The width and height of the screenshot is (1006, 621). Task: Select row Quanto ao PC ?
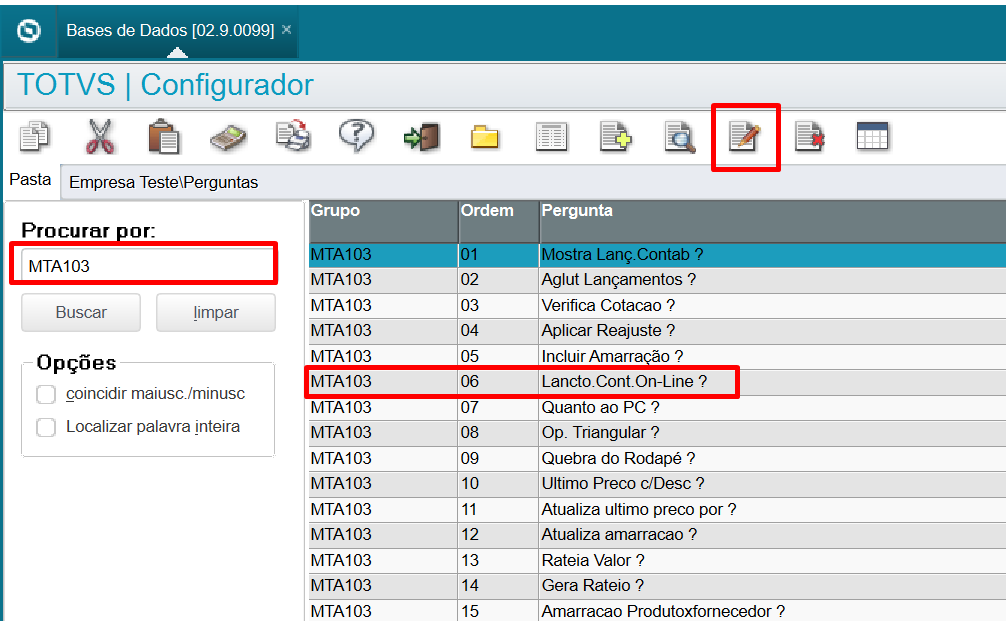point(657,407)
